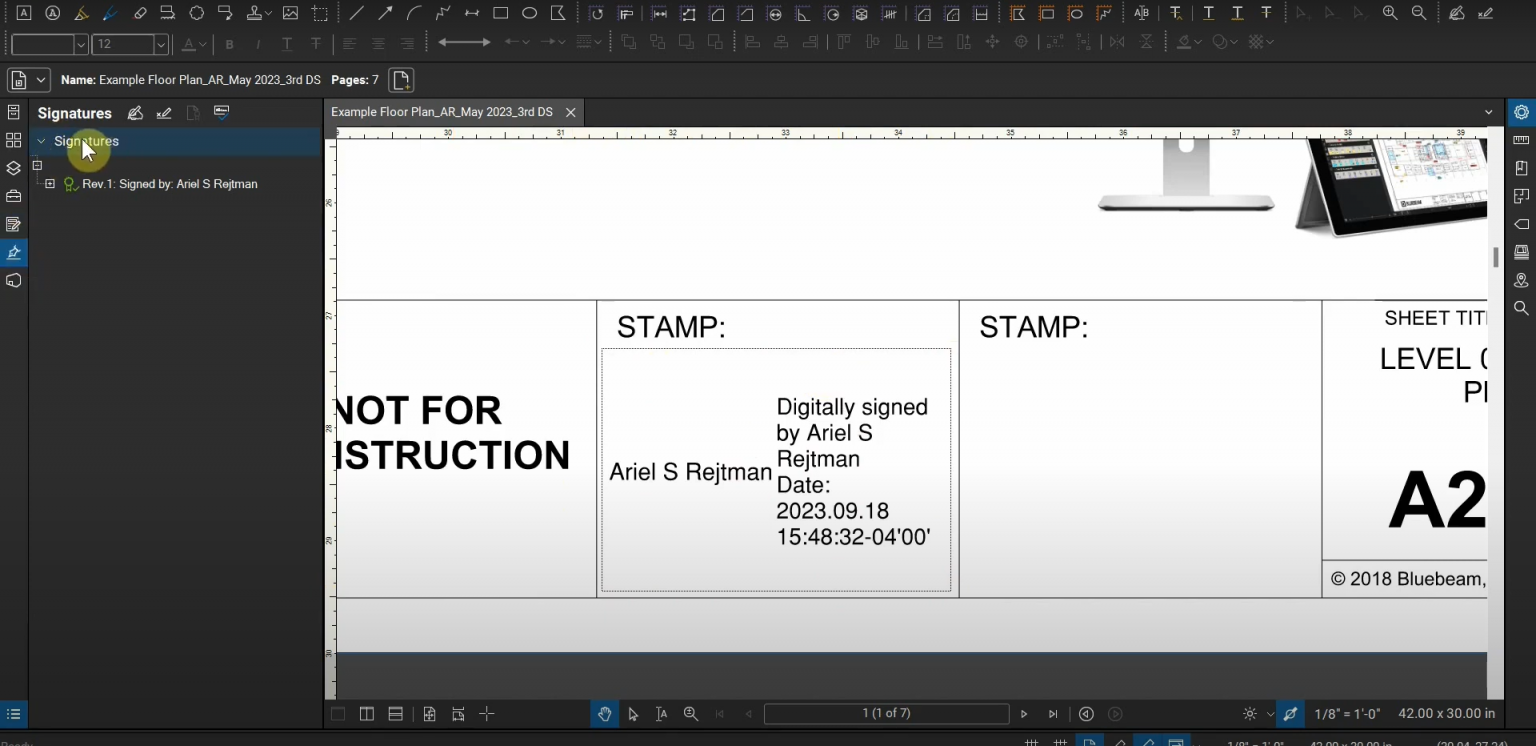Jump to the last page using navigation arrow
The width and height of the screenshot is (1536, 746).
[x=1052, y=714]
